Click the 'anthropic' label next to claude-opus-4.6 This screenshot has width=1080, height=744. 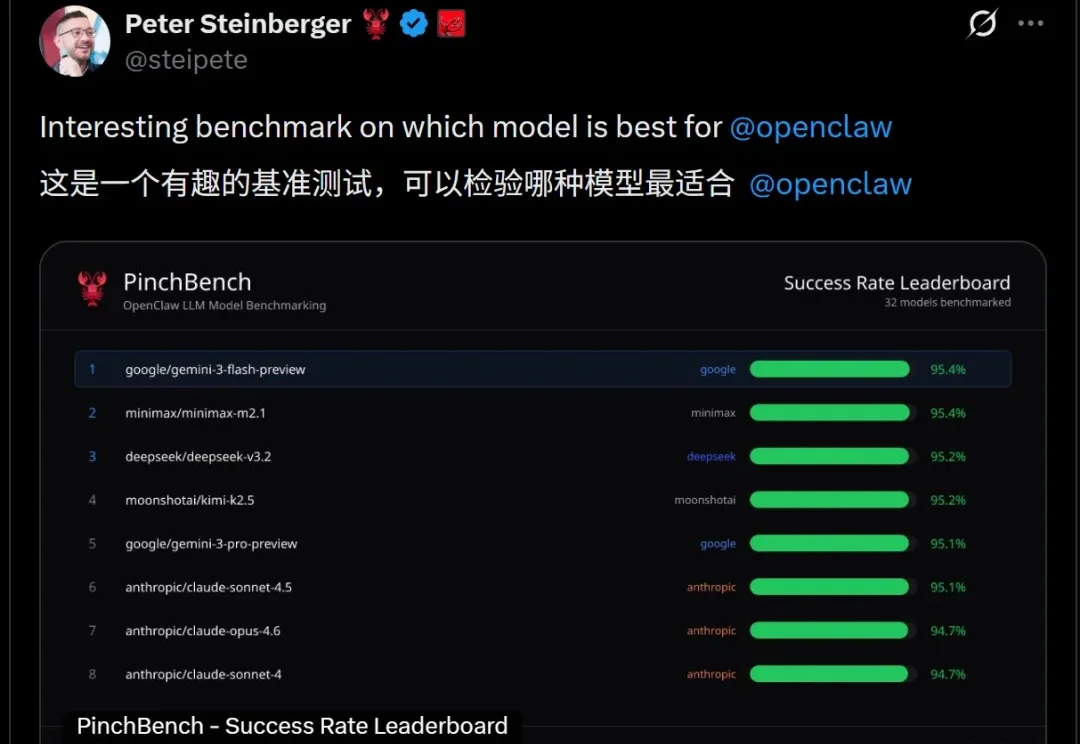(x=711, y=631)
